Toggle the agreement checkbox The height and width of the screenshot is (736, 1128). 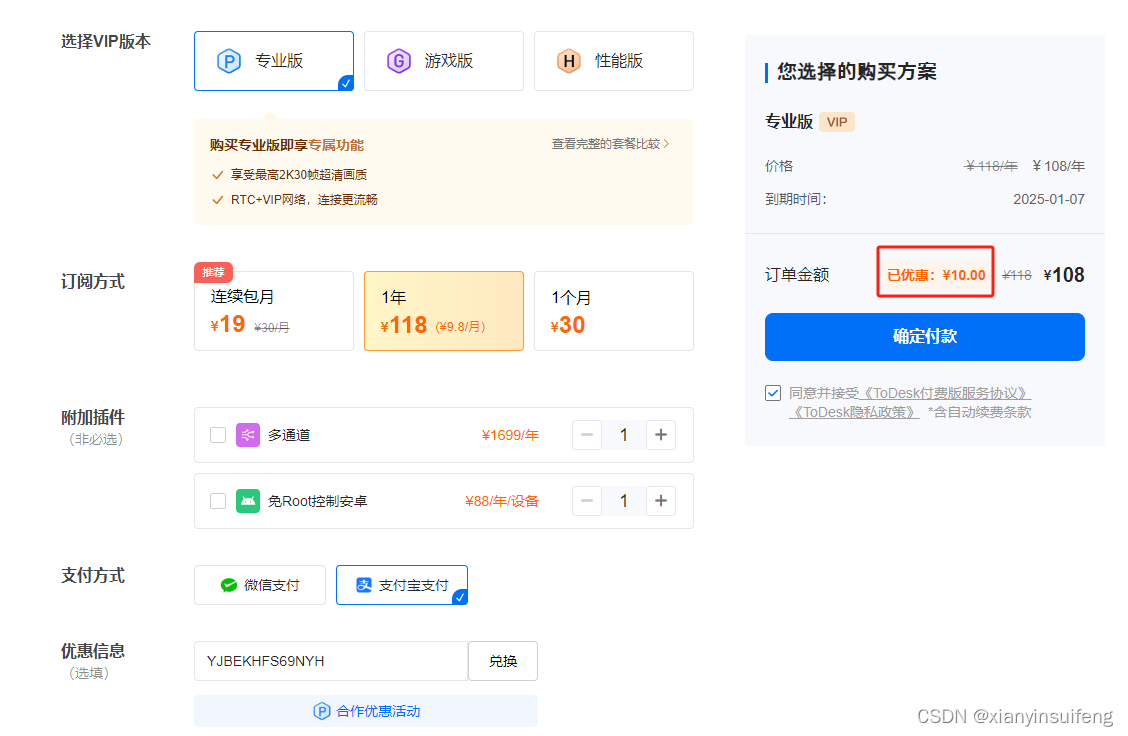click(x=773, y=393)
